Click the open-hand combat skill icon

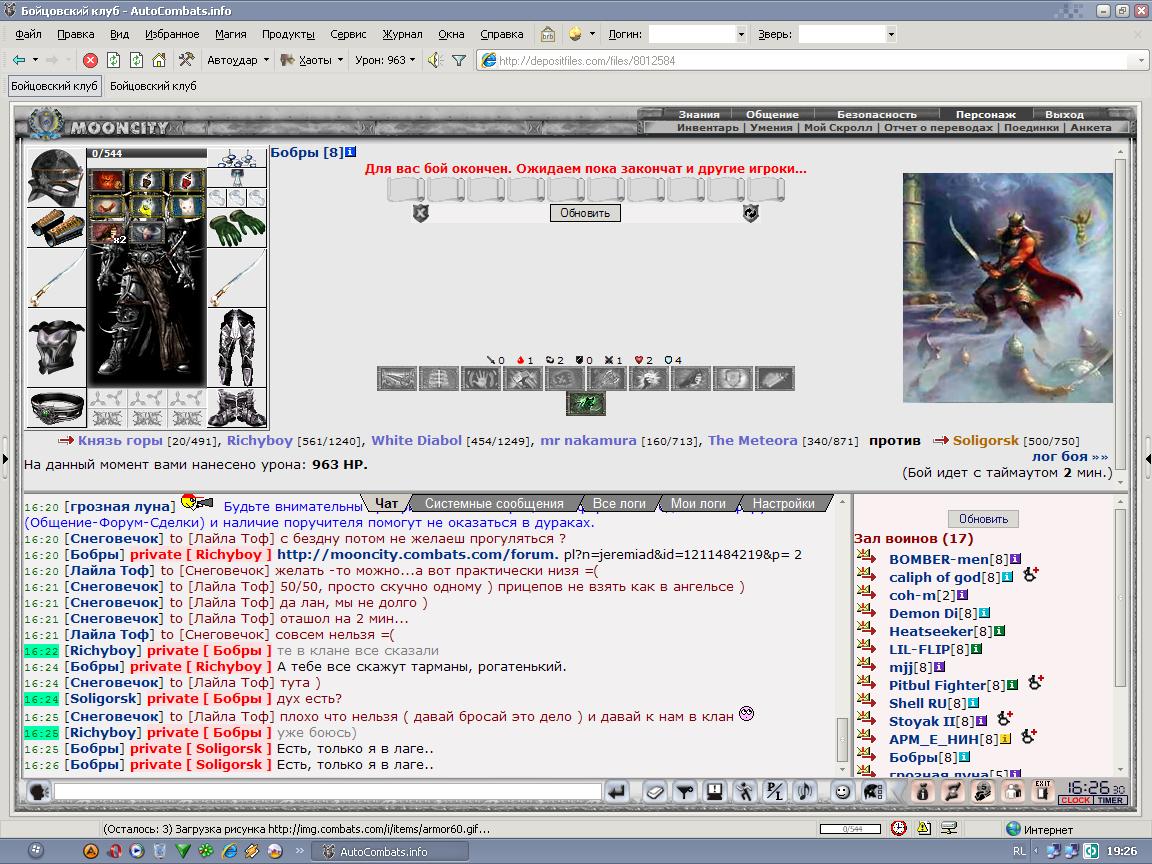(480, 378)
